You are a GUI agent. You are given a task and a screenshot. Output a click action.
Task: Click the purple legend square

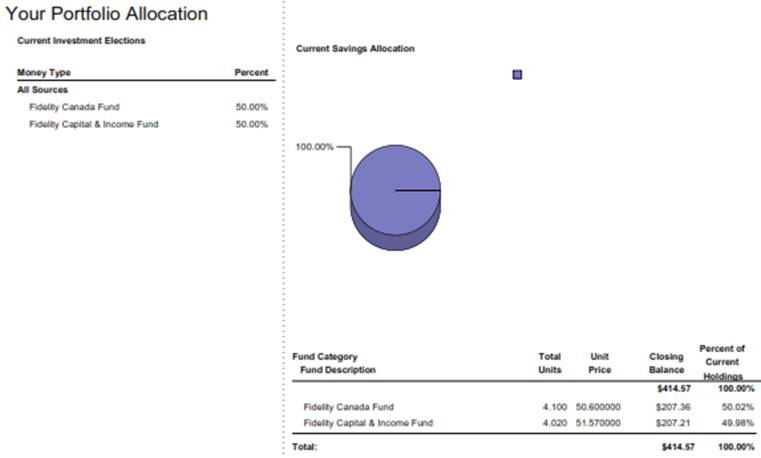[x=517, y=75]
